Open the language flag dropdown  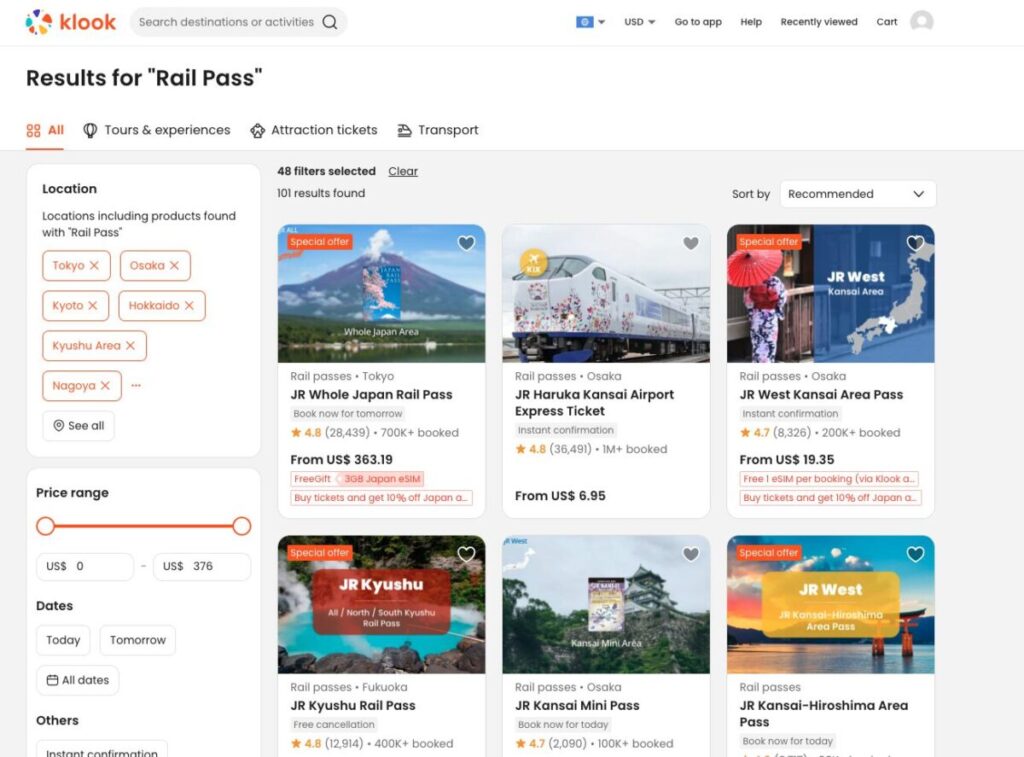pos(590,22)
